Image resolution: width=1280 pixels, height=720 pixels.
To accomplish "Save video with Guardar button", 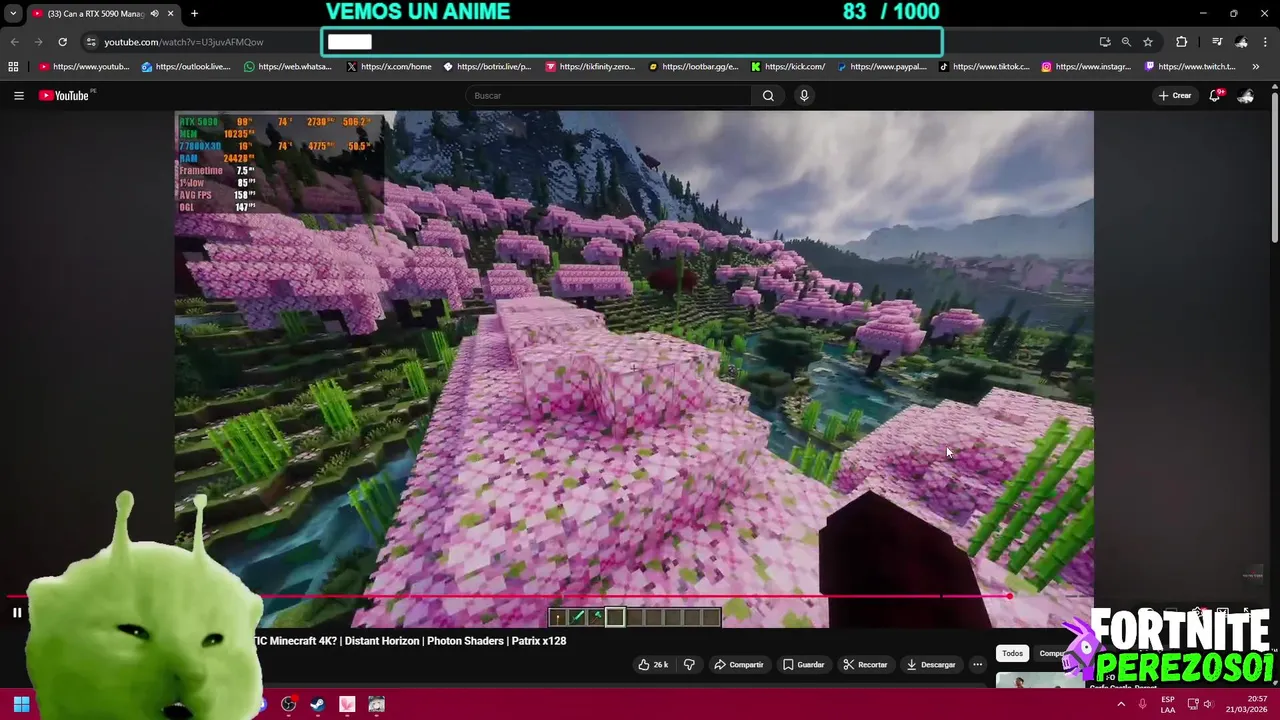I will click(x=804, y=664).
